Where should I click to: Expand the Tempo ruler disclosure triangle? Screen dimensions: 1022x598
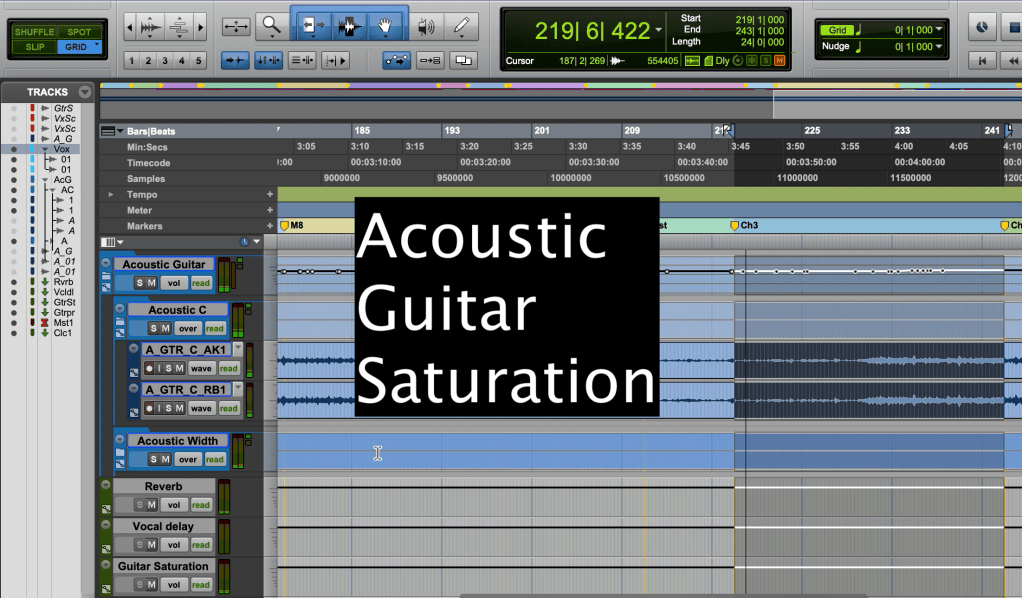(111, 194)
